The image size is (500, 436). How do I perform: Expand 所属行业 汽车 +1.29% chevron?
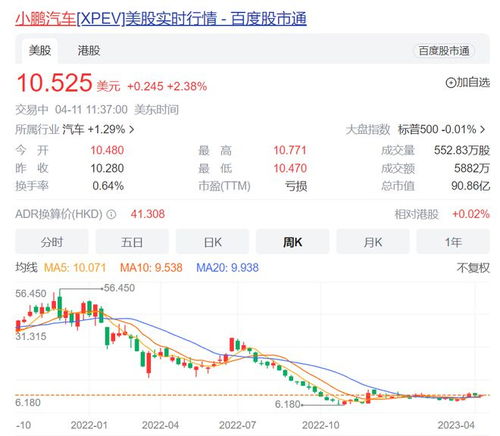point(132,129)
